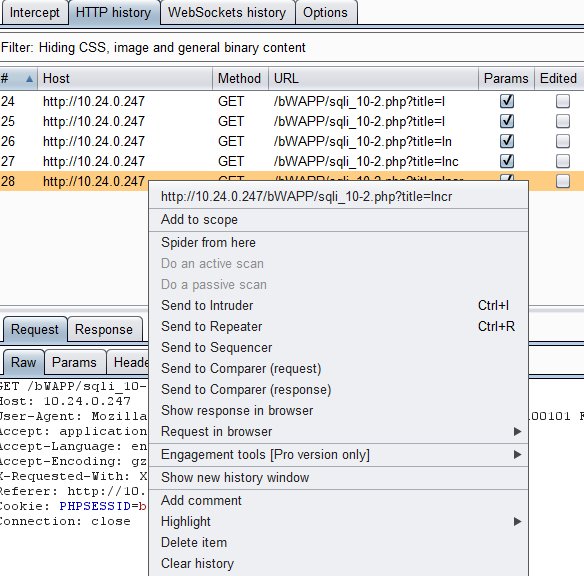The image size is (584, 576).
Task: Sort by the Edited column header
Action: [559, 79]
